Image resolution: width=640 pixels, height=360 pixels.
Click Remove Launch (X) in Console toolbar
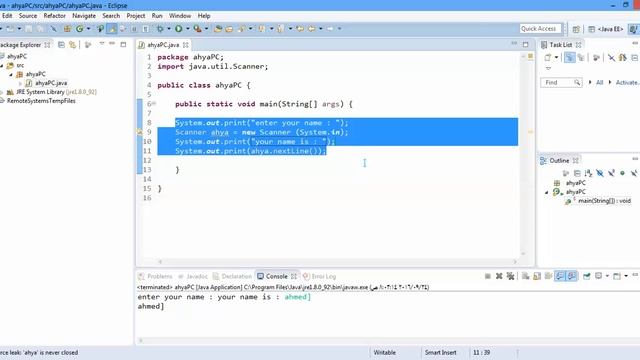coord(499,276)
